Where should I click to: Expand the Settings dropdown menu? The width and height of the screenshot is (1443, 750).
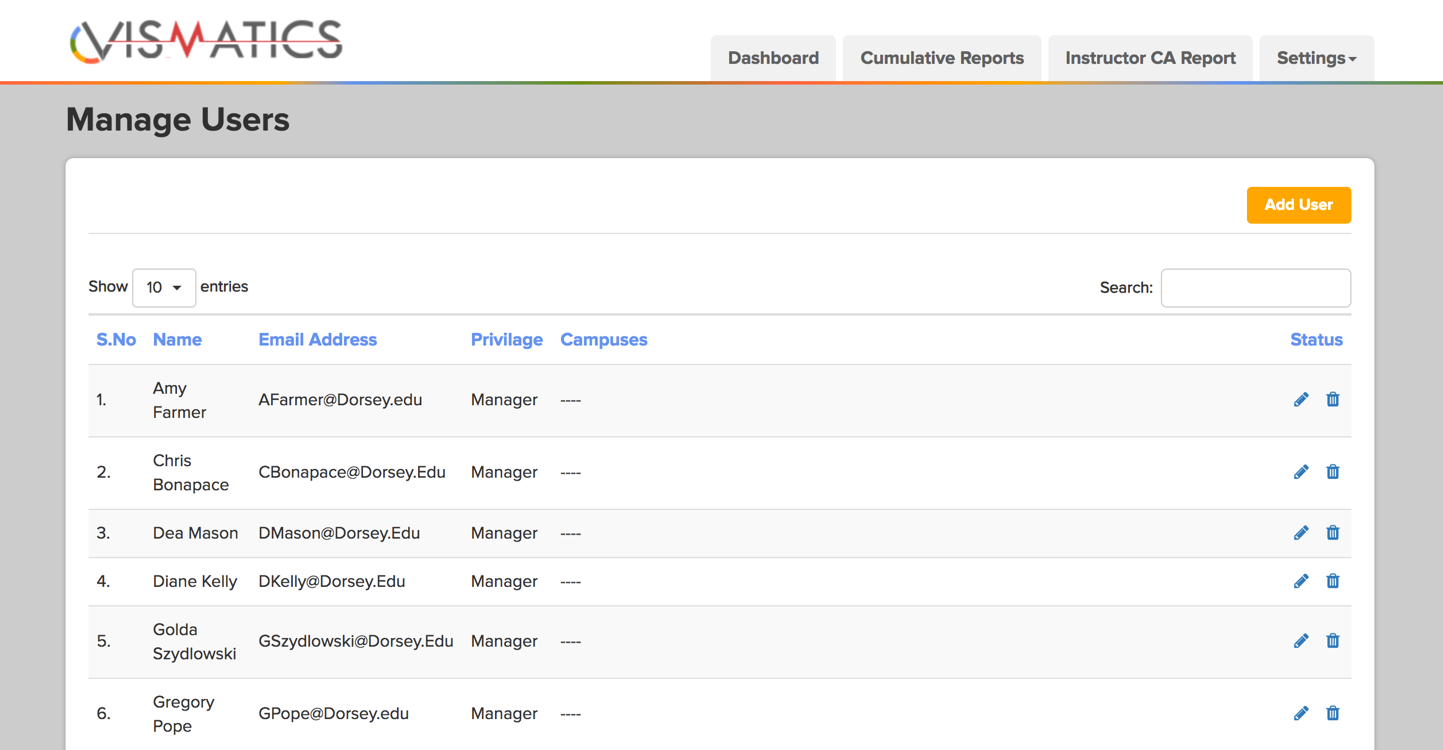[x=1316, y=58]
